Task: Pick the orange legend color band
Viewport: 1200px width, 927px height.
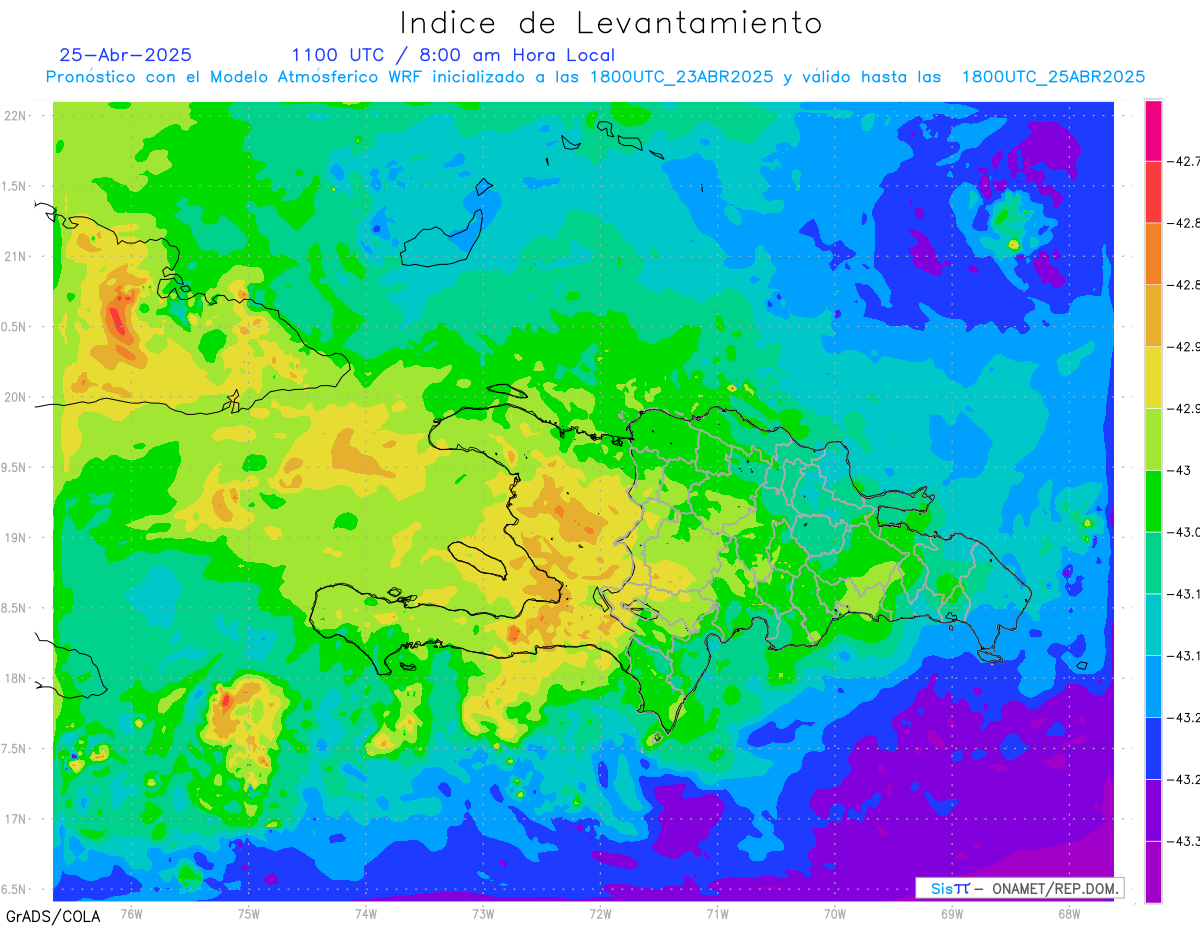Action: tap(1153, 253)
